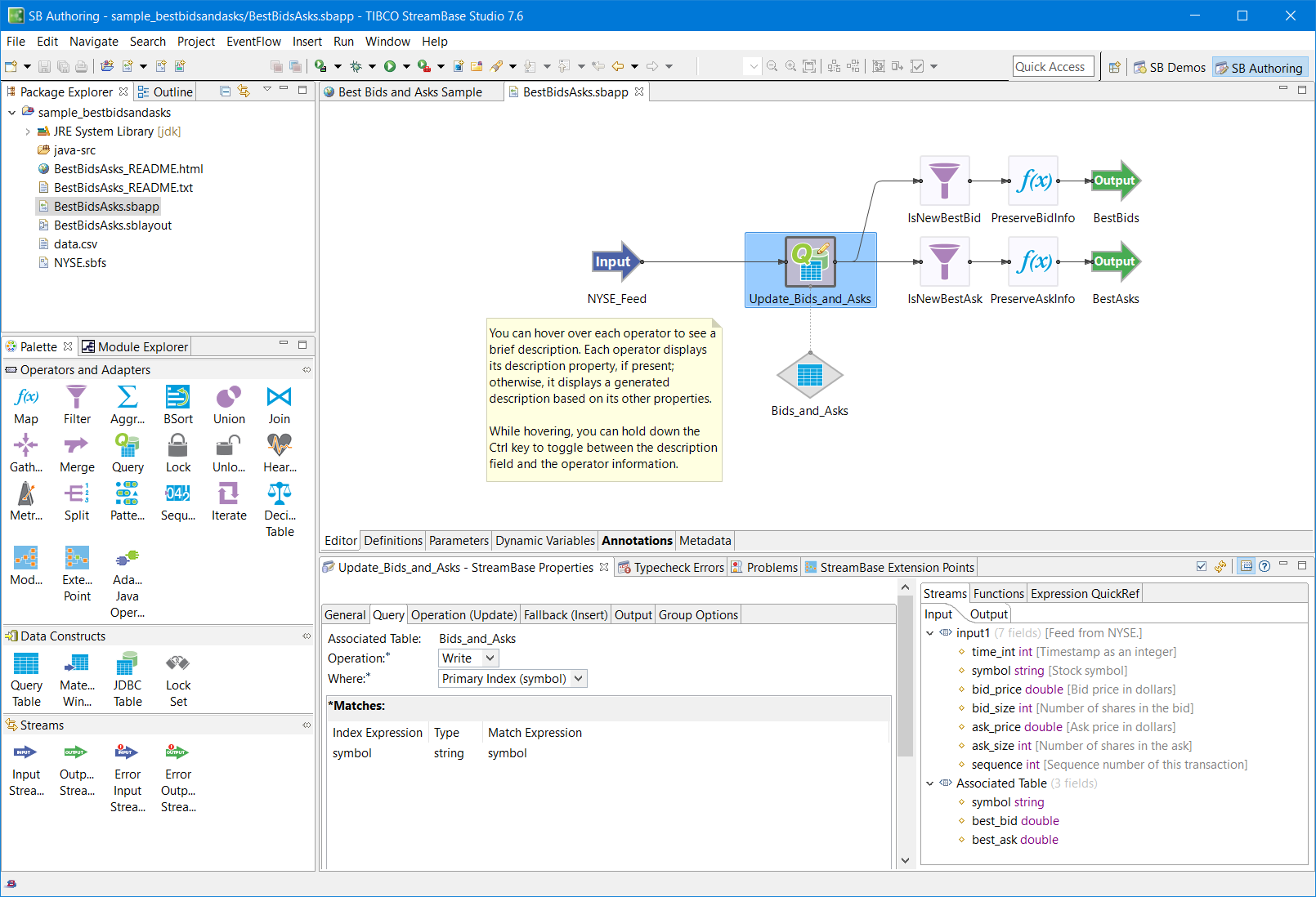Collapse the Associated Table fields tree
The width and height of the screenshot is (1316, 897).
tap(929, 783)
